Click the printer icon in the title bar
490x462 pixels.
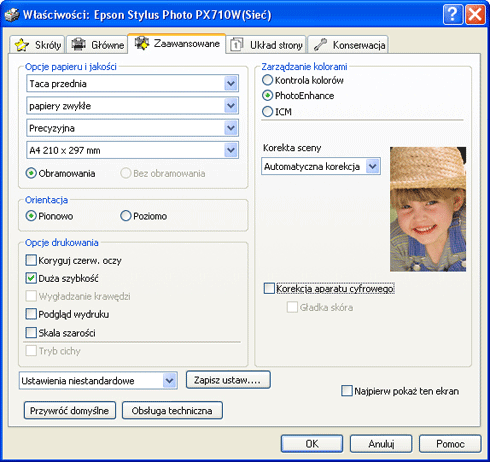12,15
